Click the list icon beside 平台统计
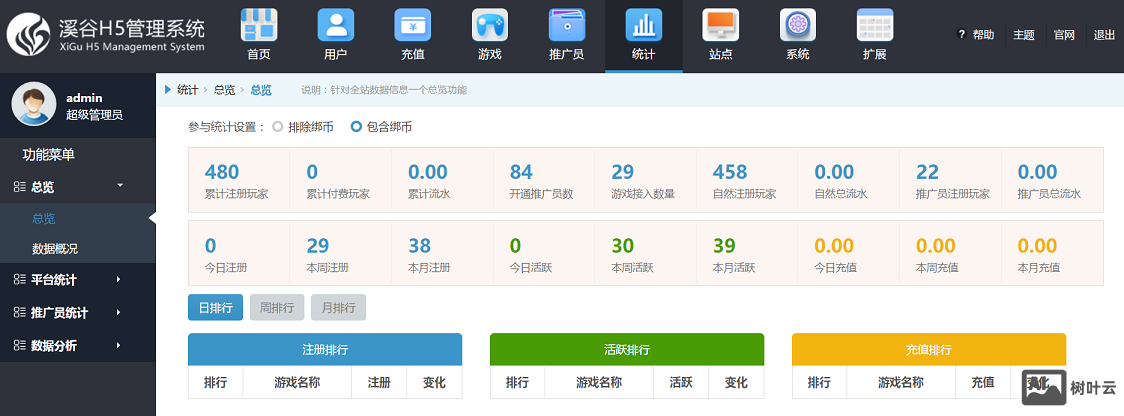Viewport: 1124px width, 416px height. pos(19,280)
